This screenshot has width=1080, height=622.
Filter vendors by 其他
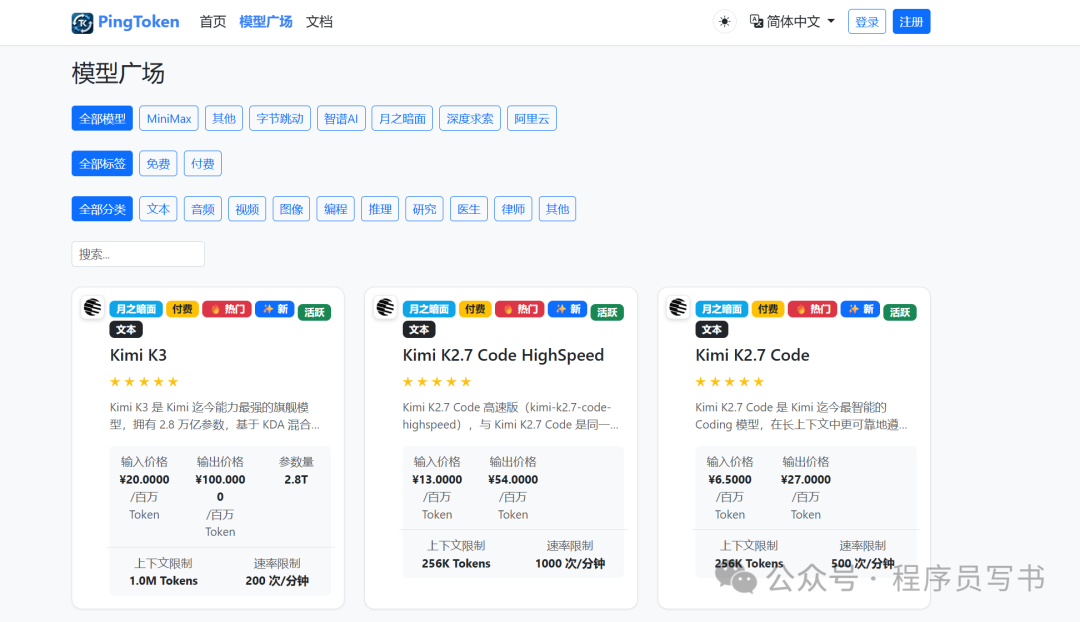coord(224,118)
